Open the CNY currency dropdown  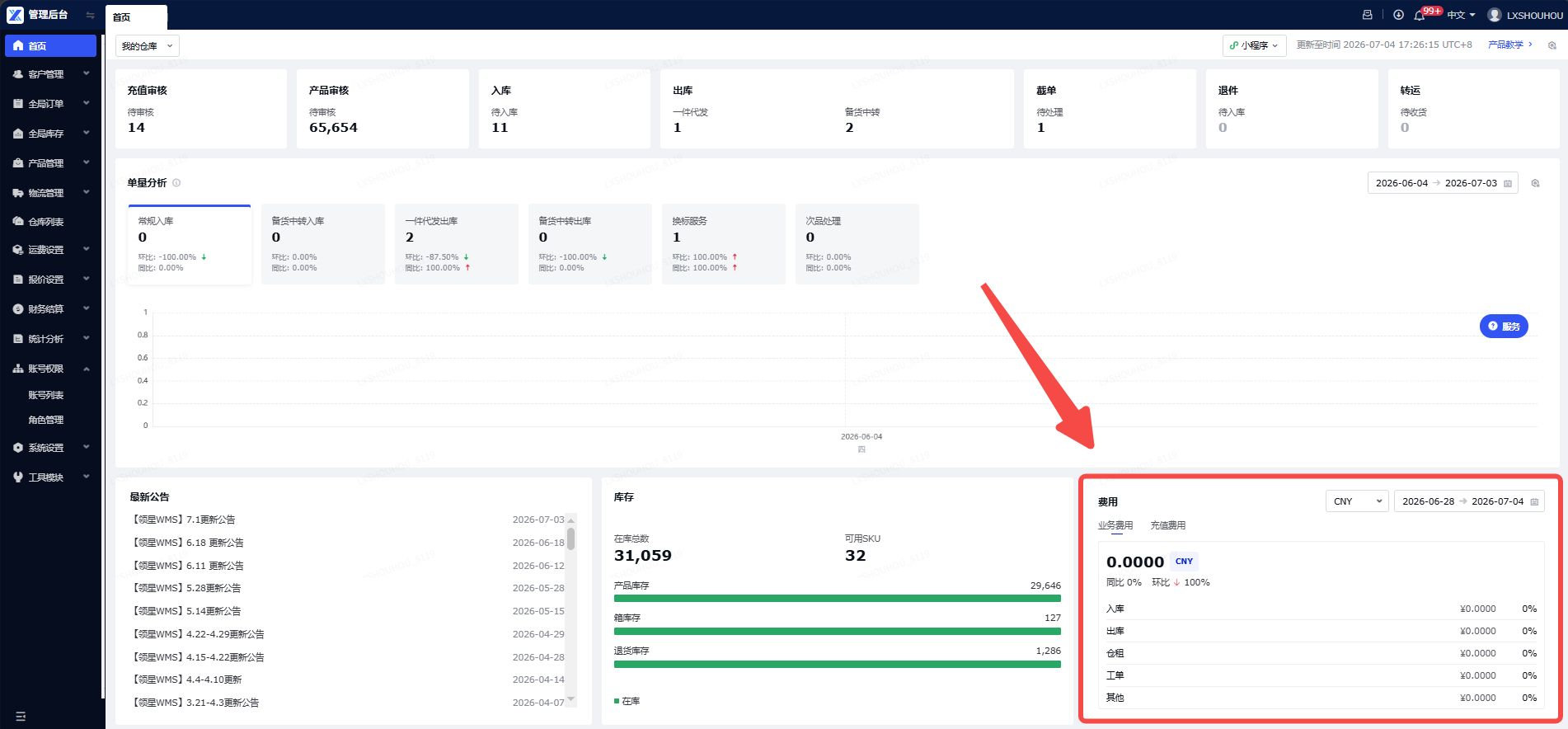point(1357,501)
